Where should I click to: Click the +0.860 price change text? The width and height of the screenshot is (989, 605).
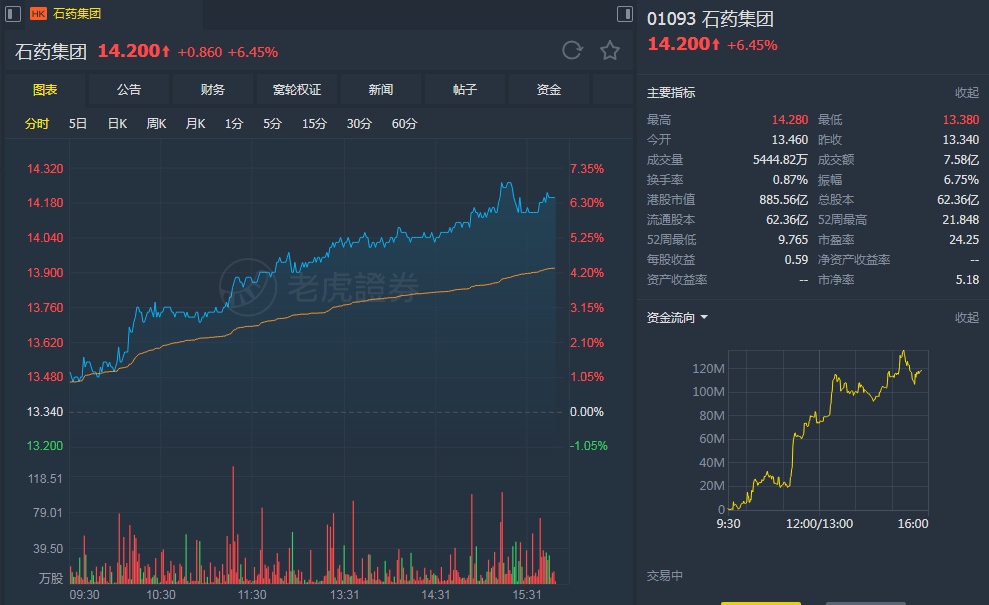[199, 52]
